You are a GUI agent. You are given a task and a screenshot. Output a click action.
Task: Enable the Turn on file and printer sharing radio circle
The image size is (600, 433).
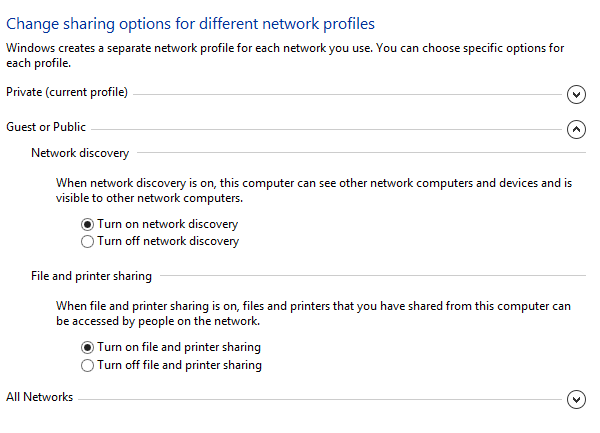pyautogui.click(x=88, y=348)
